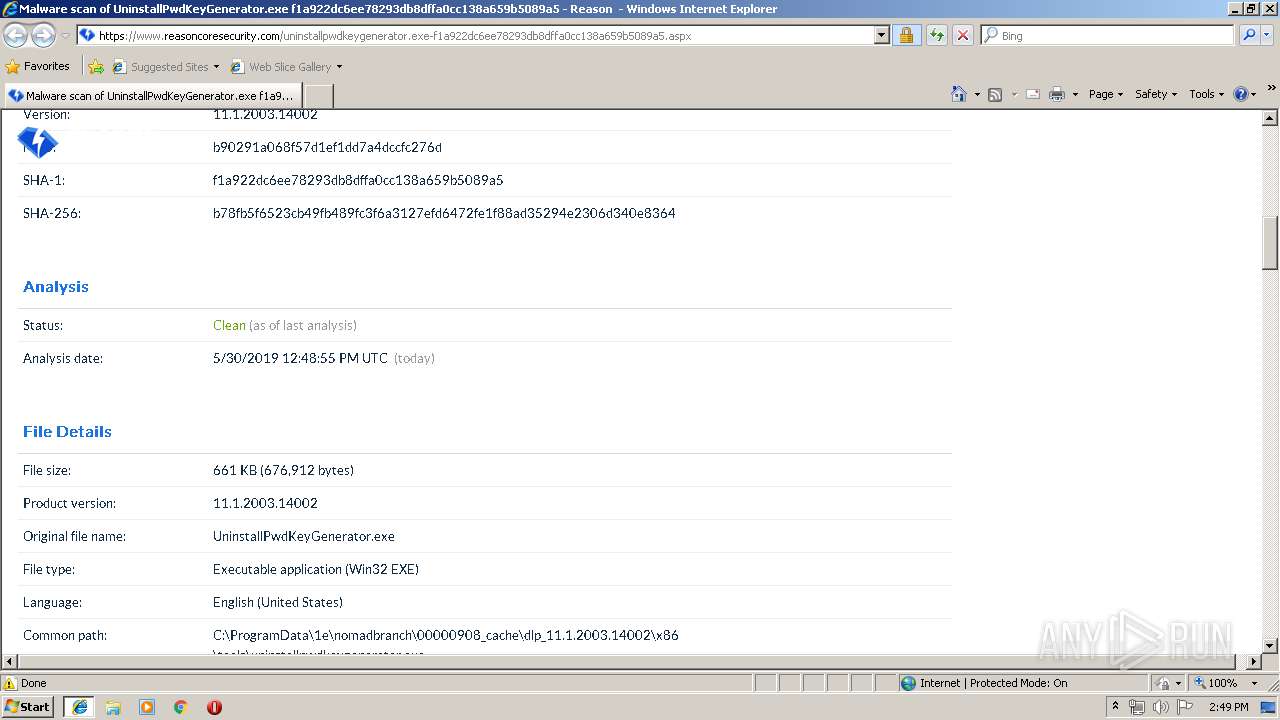Click the Bing search box
The image size is (1280, 720).
[1108, 35]
